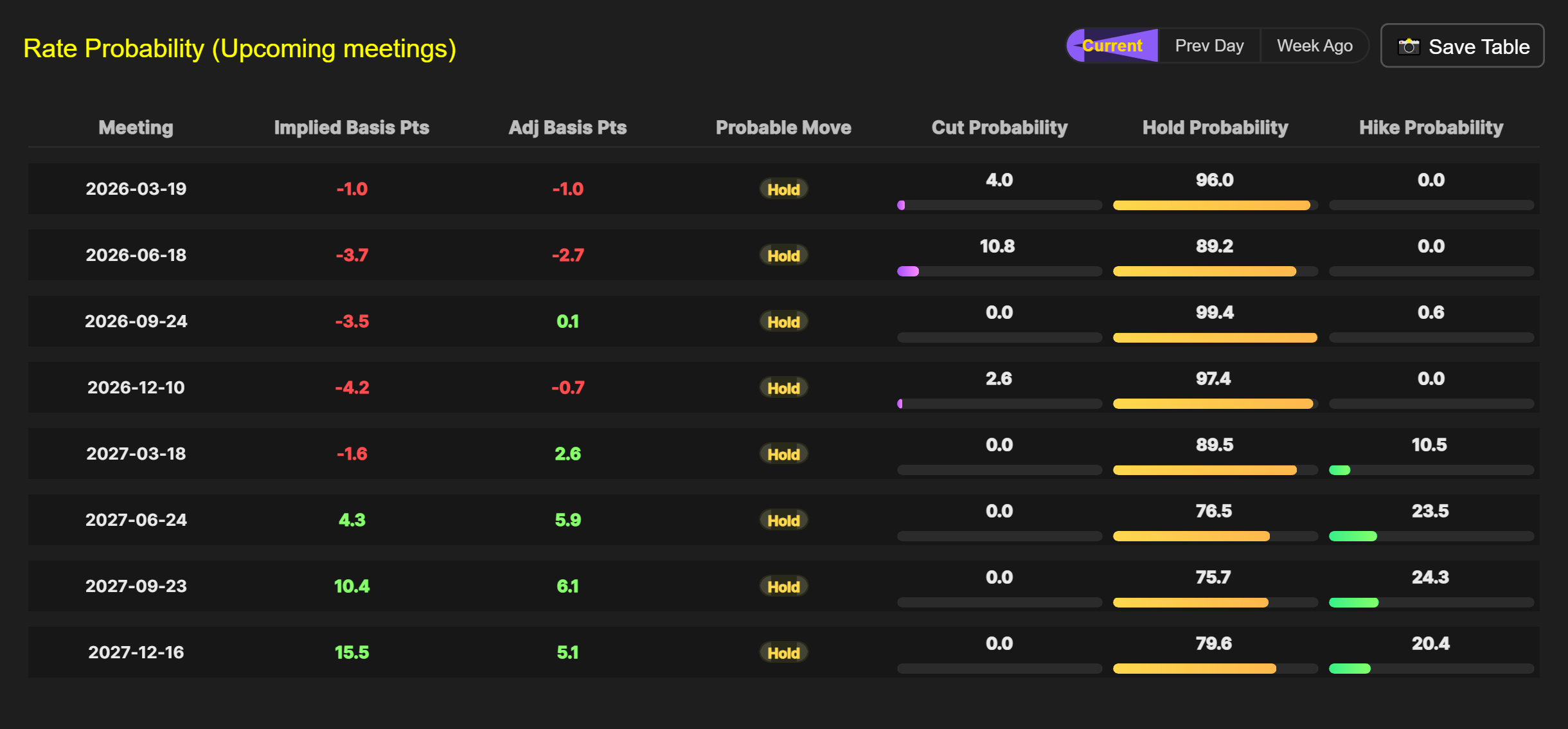The image size is (1568, 729).
Task: Sort by the Meeting column header
Action: (136, 127)
